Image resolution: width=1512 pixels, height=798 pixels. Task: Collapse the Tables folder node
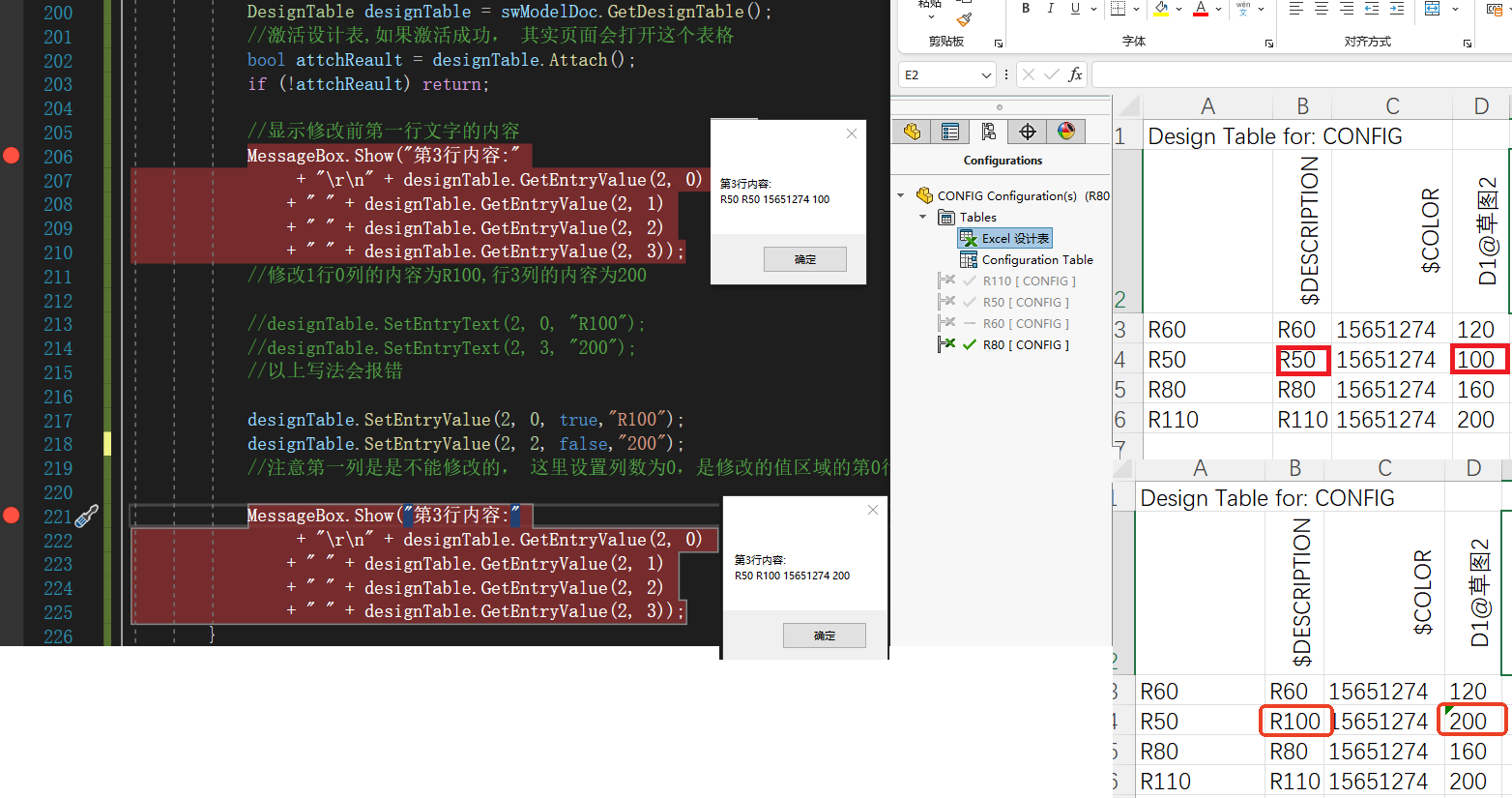coord(922,217)
